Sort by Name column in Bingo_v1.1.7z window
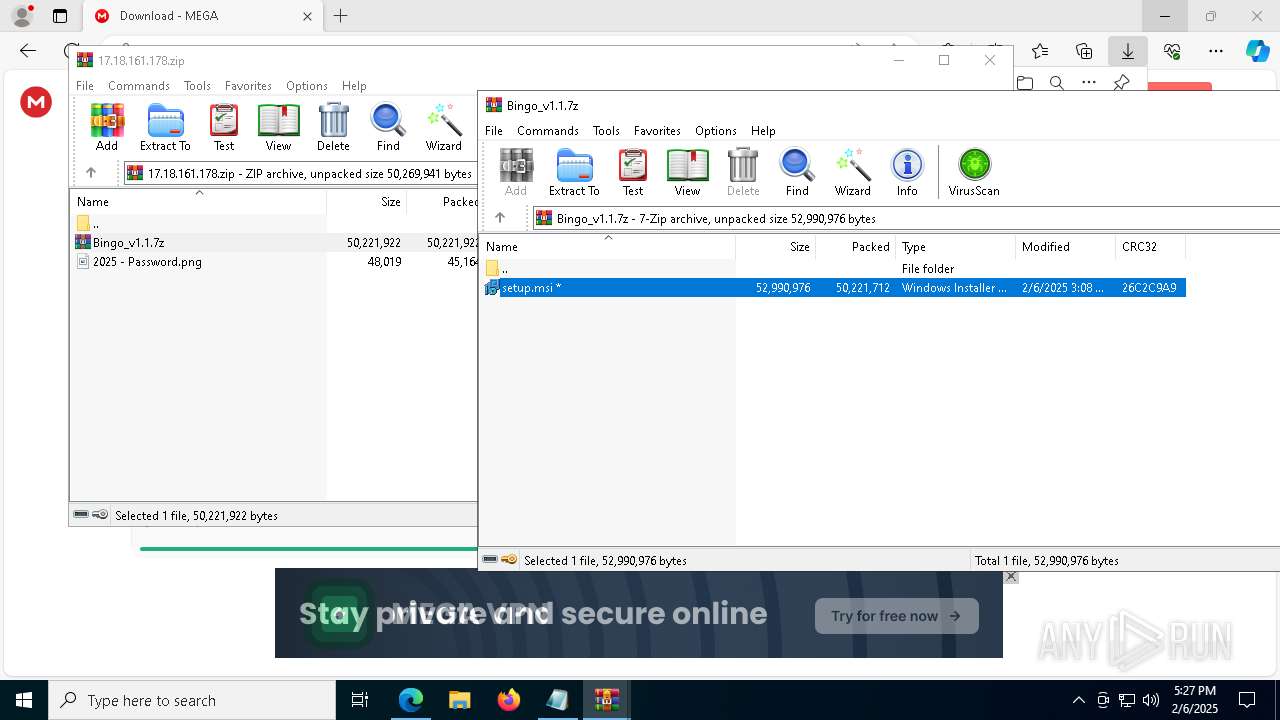Image resolution: width=1280 pixels, height=720 pixels. 608,246
